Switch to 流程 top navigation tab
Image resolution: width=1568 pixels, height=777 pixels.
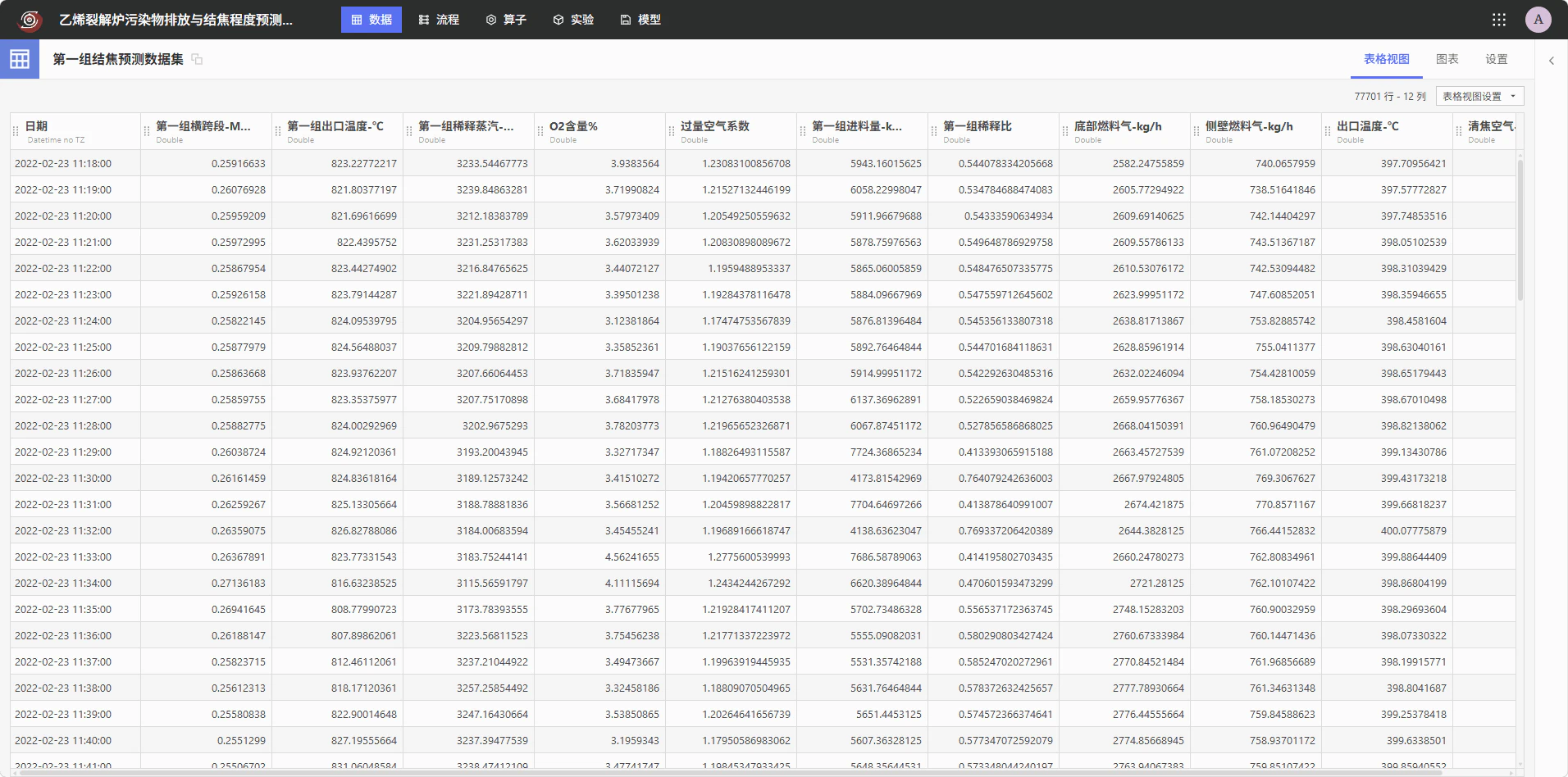click(x=439, y=20)
